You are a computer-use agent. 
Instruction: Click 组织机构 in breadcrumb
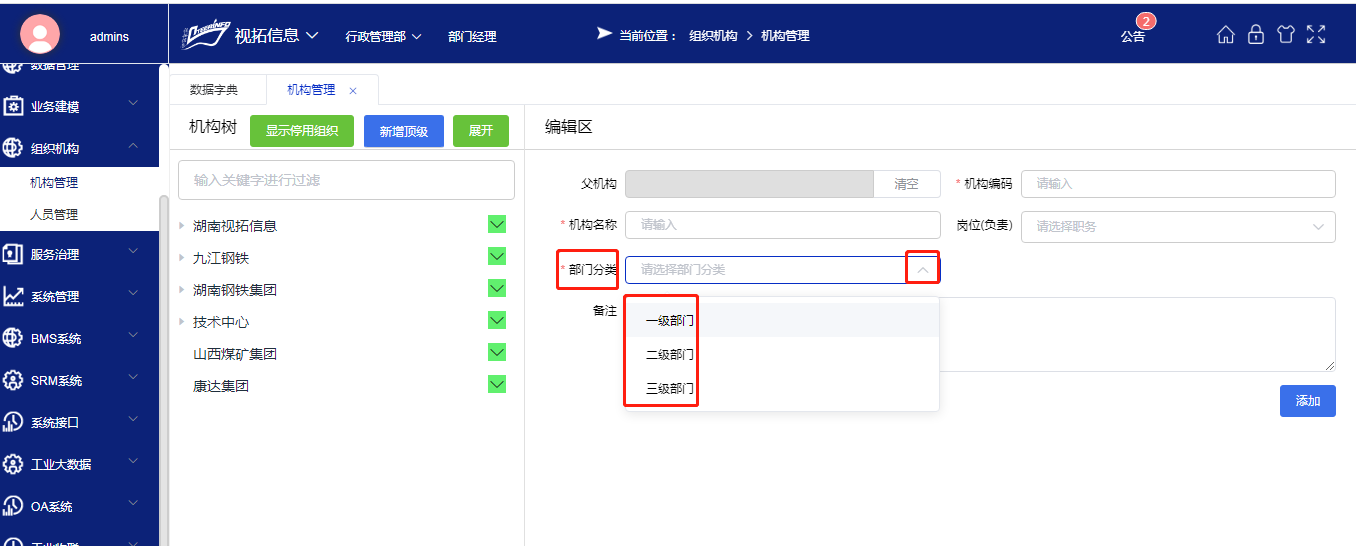pos(713,36)
